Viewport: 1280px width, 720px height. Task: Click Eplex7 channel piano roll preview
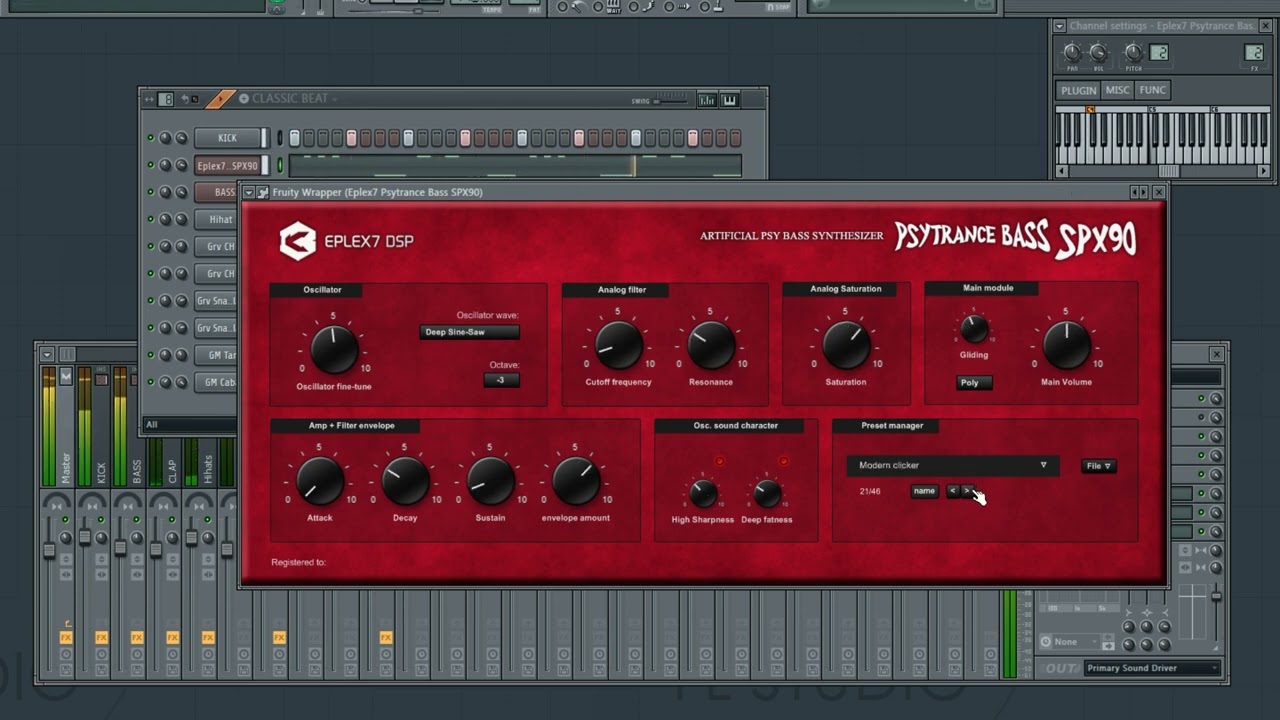pyautogui.click(x=515, y=166)
